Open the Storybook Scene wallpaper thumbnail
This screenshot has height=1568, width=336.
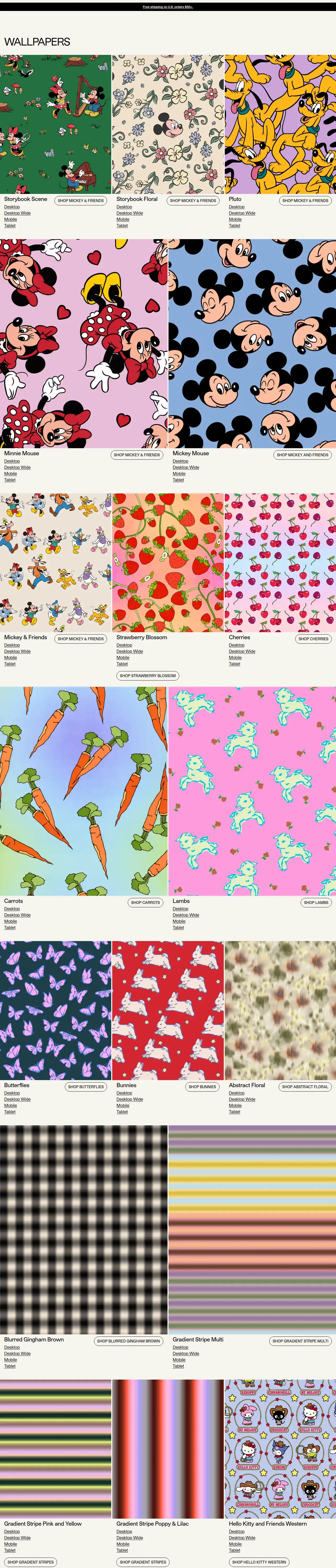click(55, 124)
